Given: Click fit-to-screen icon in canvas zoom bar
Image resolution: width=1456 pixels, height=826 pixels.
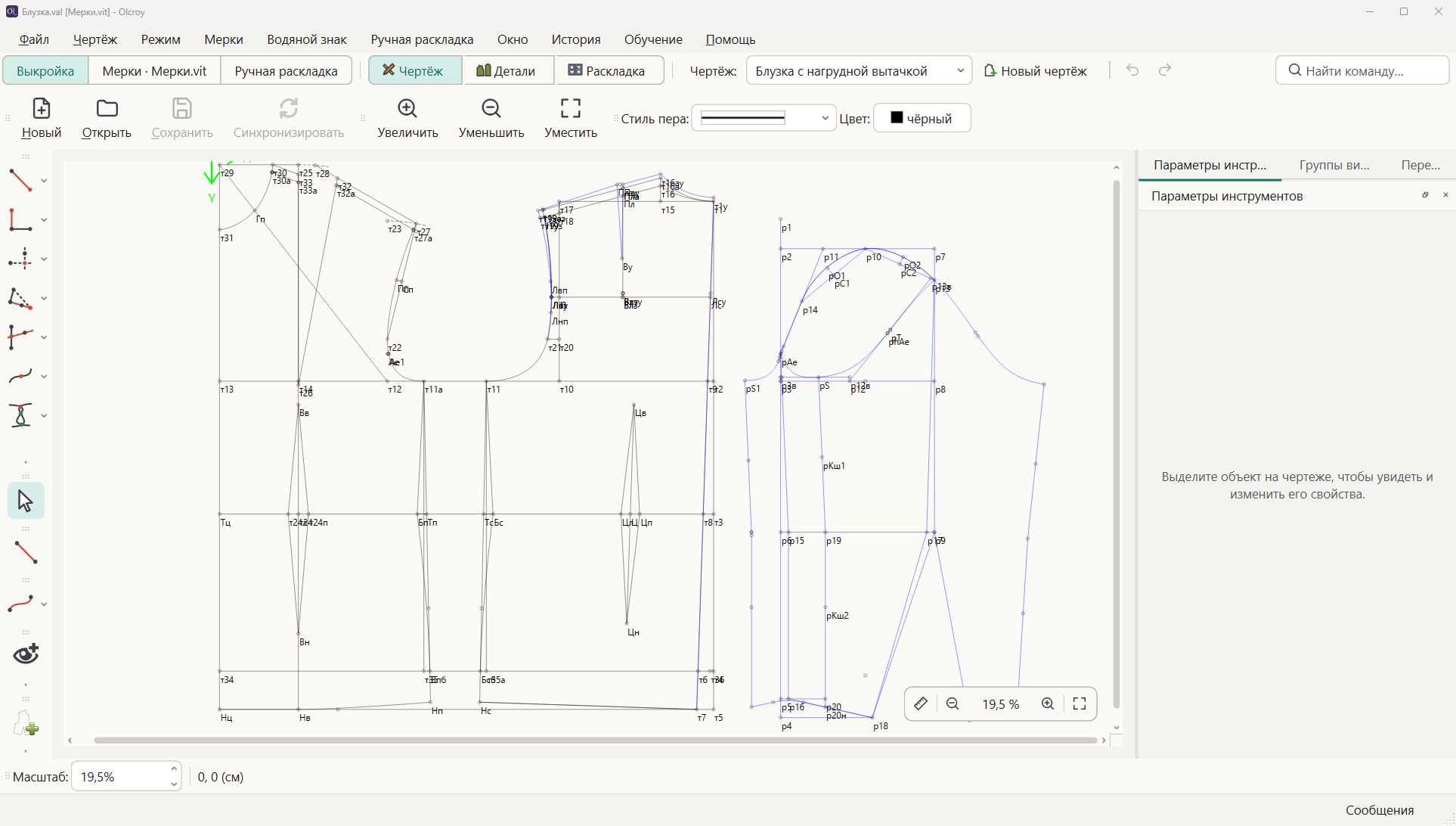Looking at the screenshot, I should pos(1080,703).
